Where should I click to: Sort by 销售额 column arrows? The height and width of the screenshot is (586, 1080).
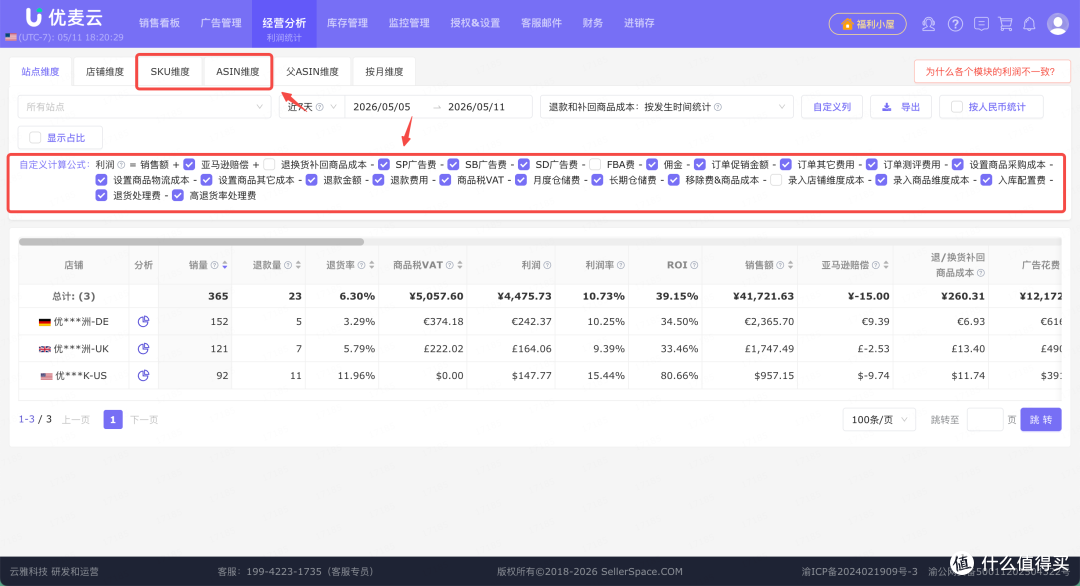point(791,265)
